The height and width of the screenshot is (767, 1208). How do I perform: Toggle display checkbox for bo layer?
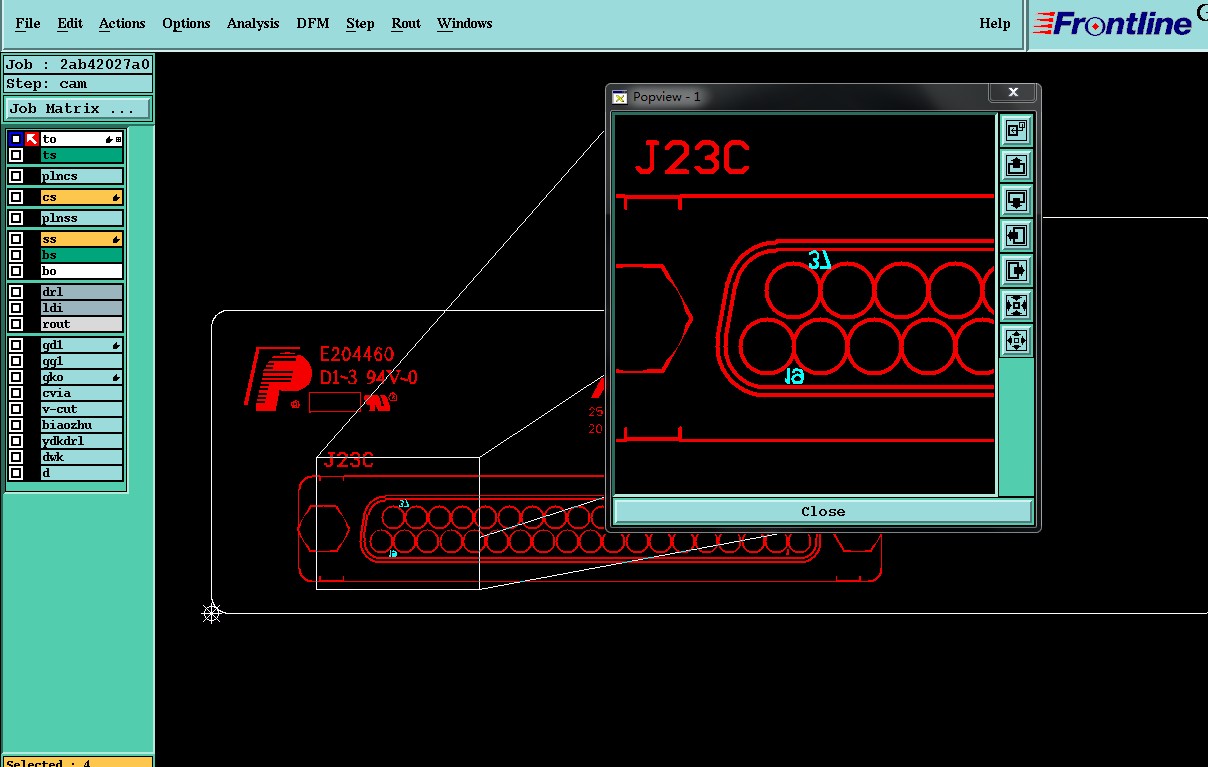[16, 271]
